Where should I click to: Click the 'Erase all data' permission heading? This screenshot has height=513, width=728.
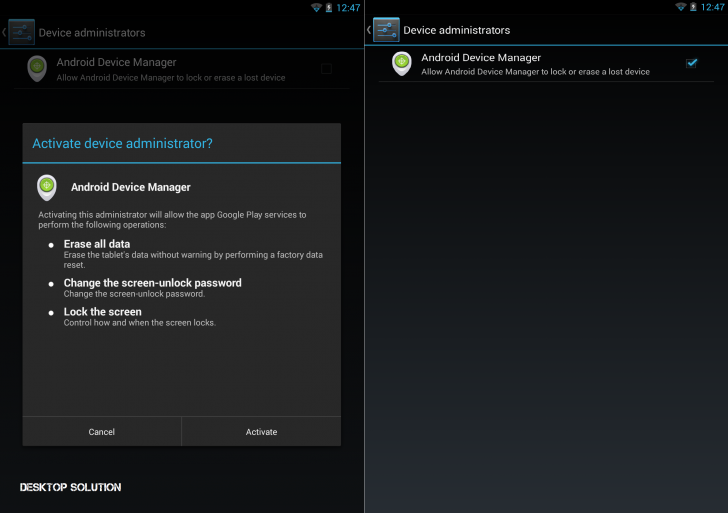pyautogui.click(x=97, y=244)
